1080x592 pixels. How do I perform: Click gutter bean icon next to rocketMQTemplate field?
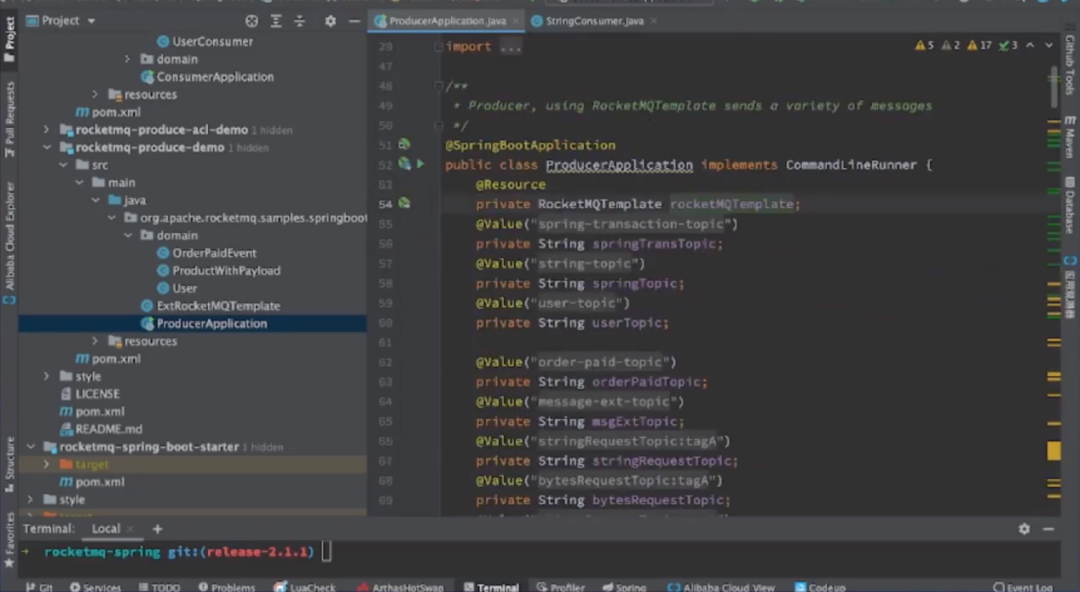404,203
